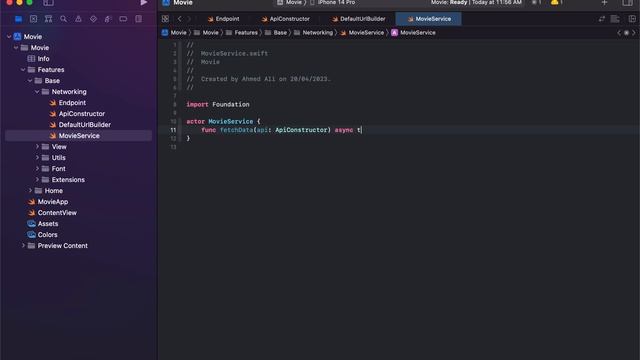Open Endpoint swift file in navigator

68,103
